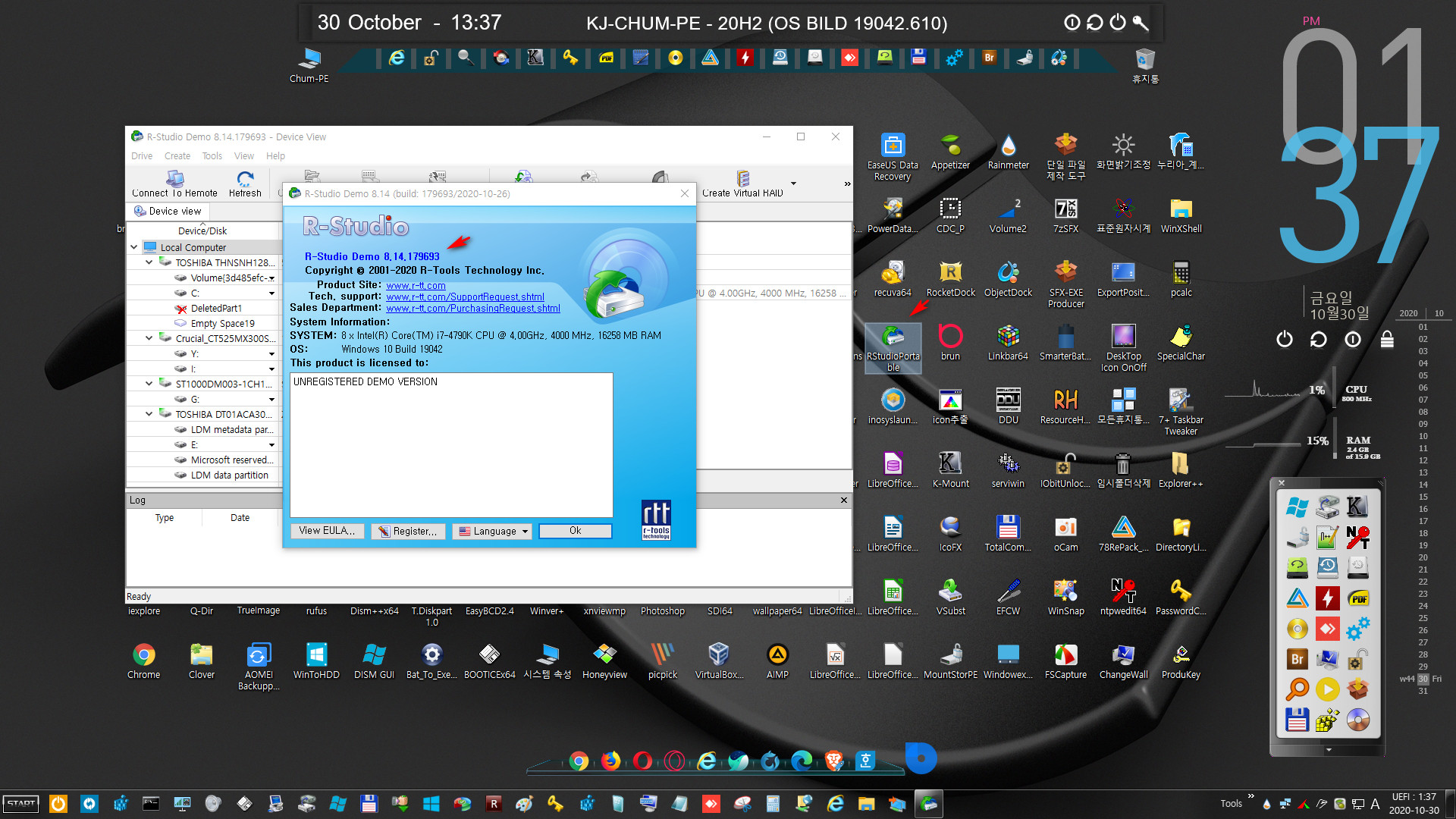Image resolution: width=1456 pixels, height=819 pixels.
Task: Open the Drive menu
Action: point(142,156)
